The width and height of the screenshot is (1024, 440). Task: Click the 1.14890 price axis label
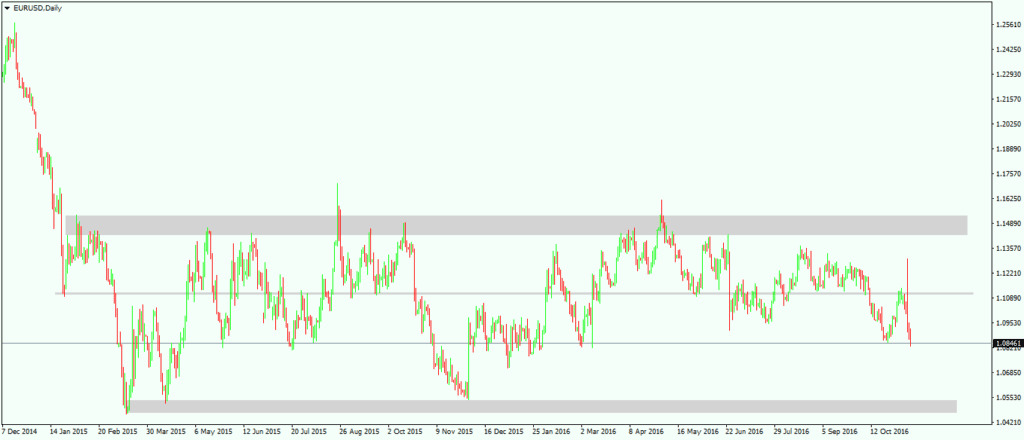coord(1007,223)
